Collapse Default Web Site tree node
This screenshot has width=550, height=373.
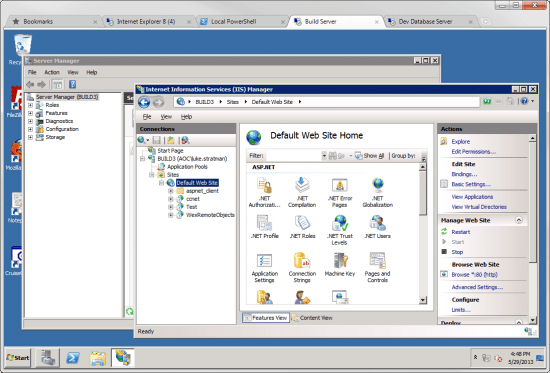[x=161, y=183]
